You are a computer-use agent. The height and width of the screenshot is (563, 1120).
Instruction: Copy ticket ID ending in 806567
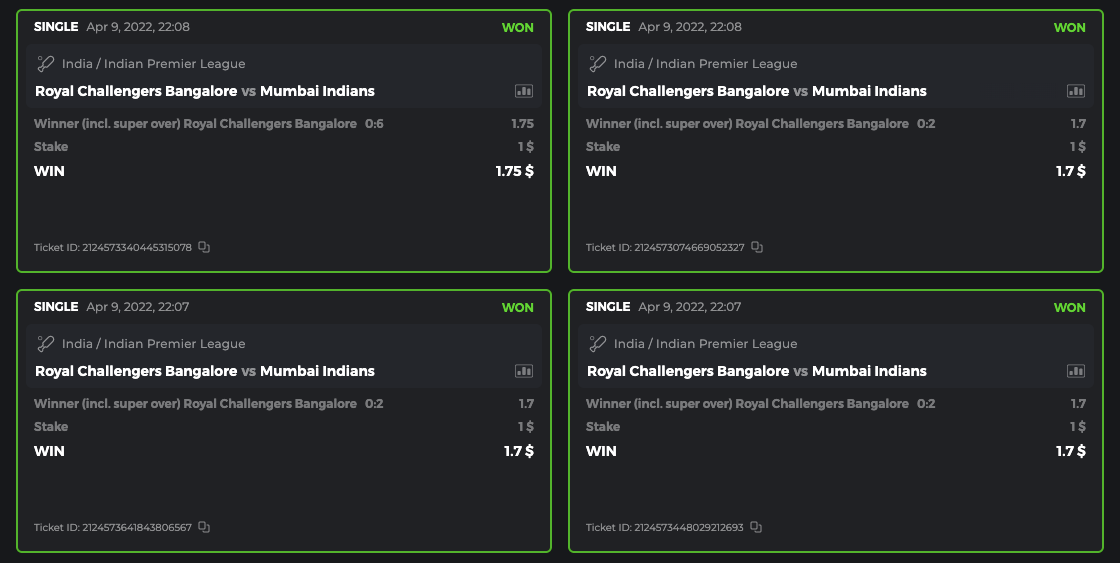pyautogui.click(x=204, y=527)
